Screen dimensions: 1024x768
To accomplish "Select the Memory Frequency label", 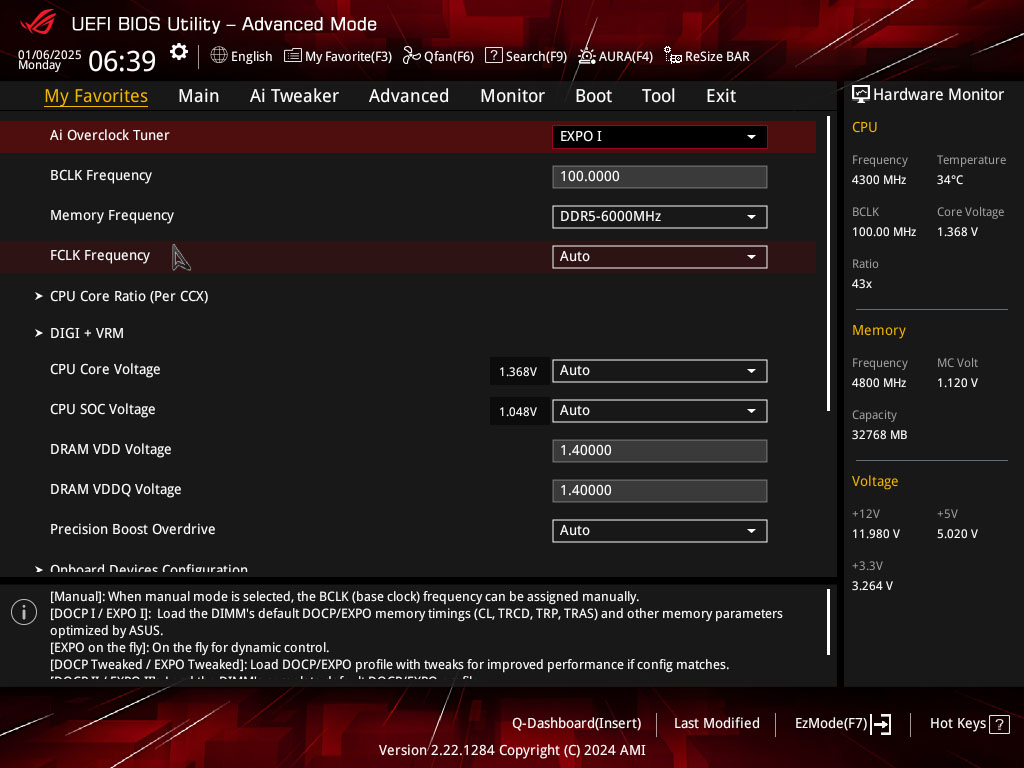I will (112, 216).
